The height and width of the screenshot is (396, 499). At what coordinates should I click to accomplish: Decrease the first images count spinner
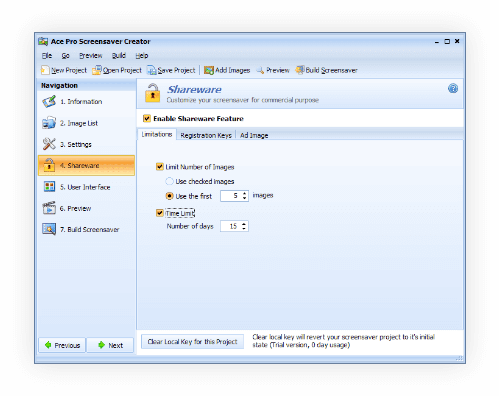click(245, 198)
